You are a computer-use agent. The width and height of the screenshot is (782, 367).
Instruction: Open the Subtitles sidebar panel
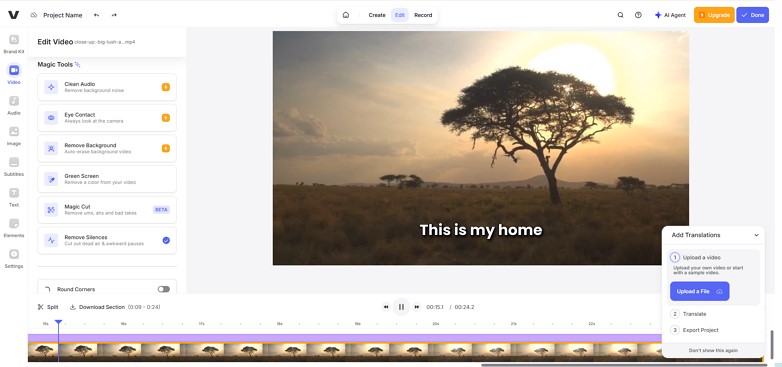(14, 166)
